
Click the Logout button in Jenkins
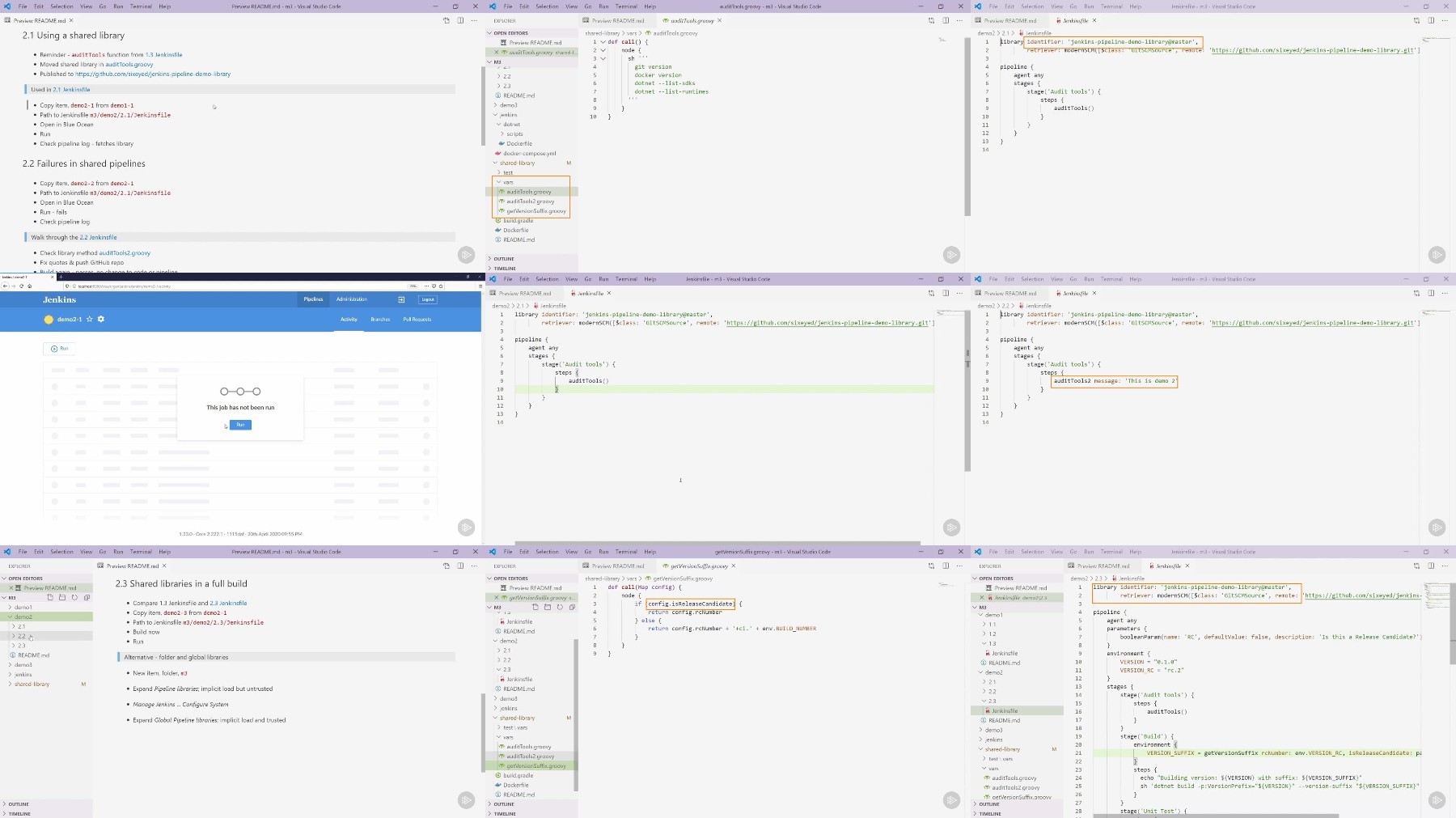point(428,299)
